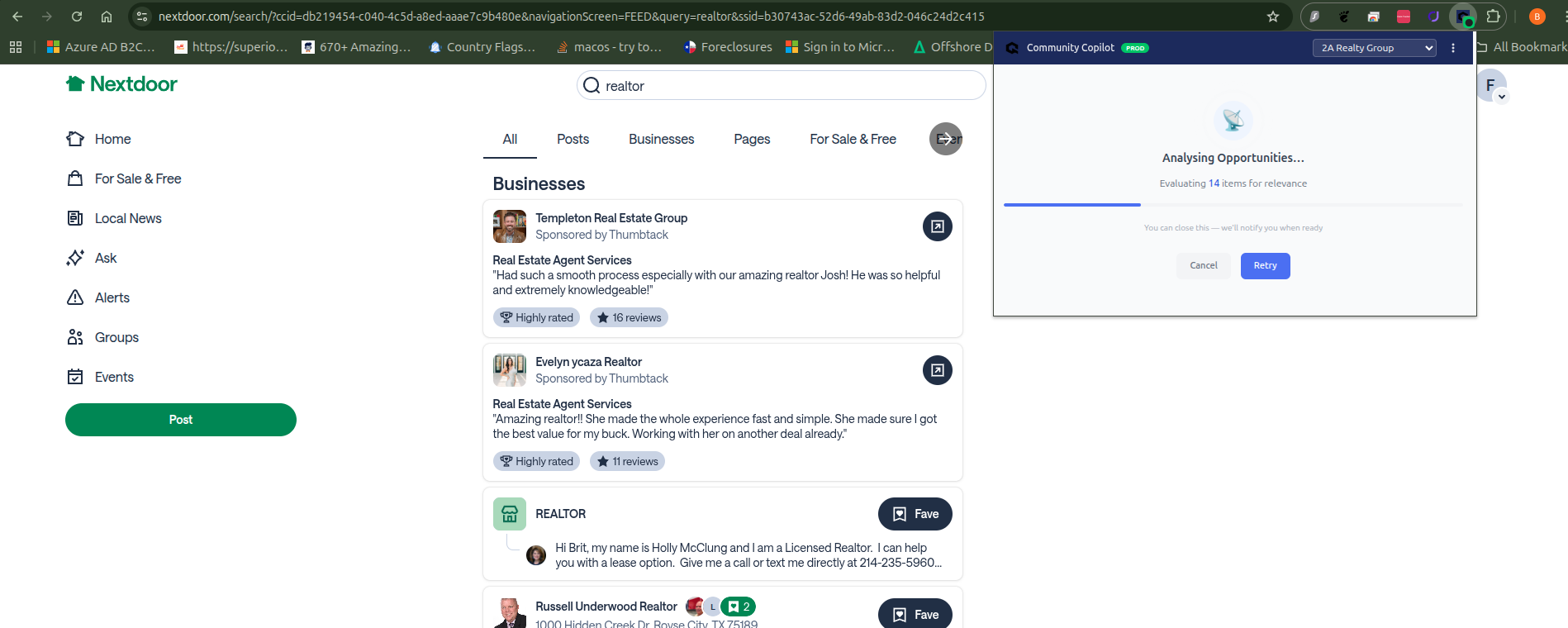The image size is (1568, 628).
Task: Click the analysis progress bar
Action: (x=1233, y=204)
